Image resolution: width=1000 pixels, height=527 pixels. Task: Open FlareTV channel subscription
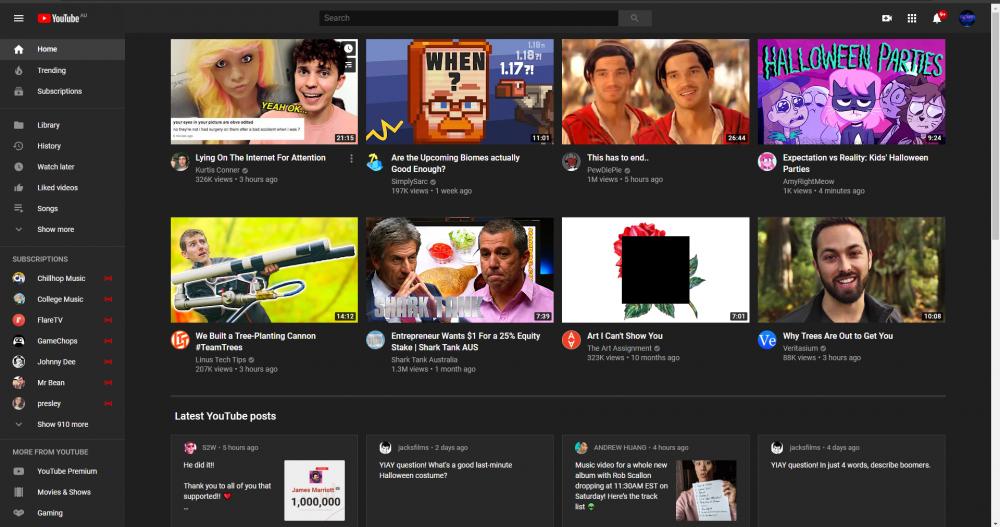point(62,320)
